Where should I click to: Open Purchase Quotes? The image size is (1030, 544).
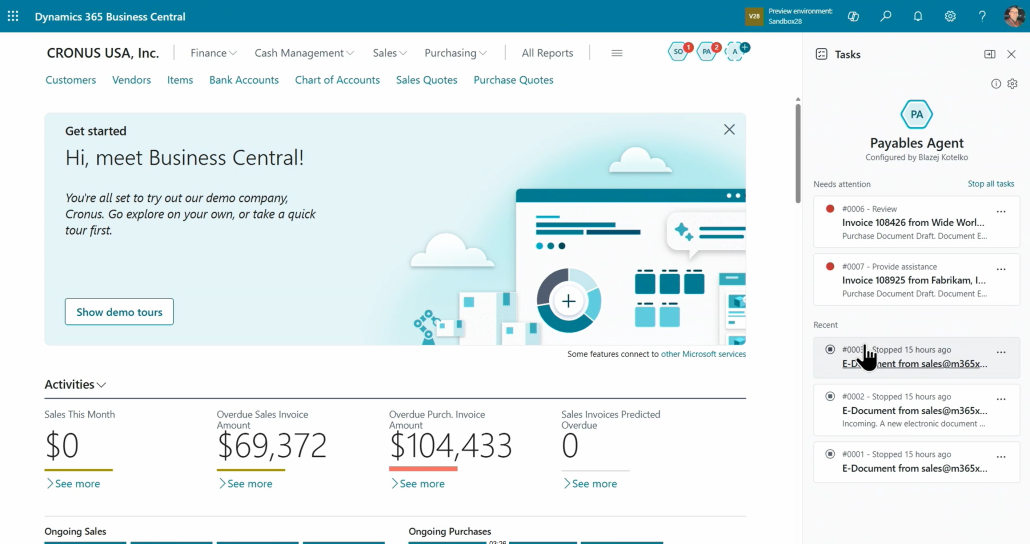click(514, 80)
